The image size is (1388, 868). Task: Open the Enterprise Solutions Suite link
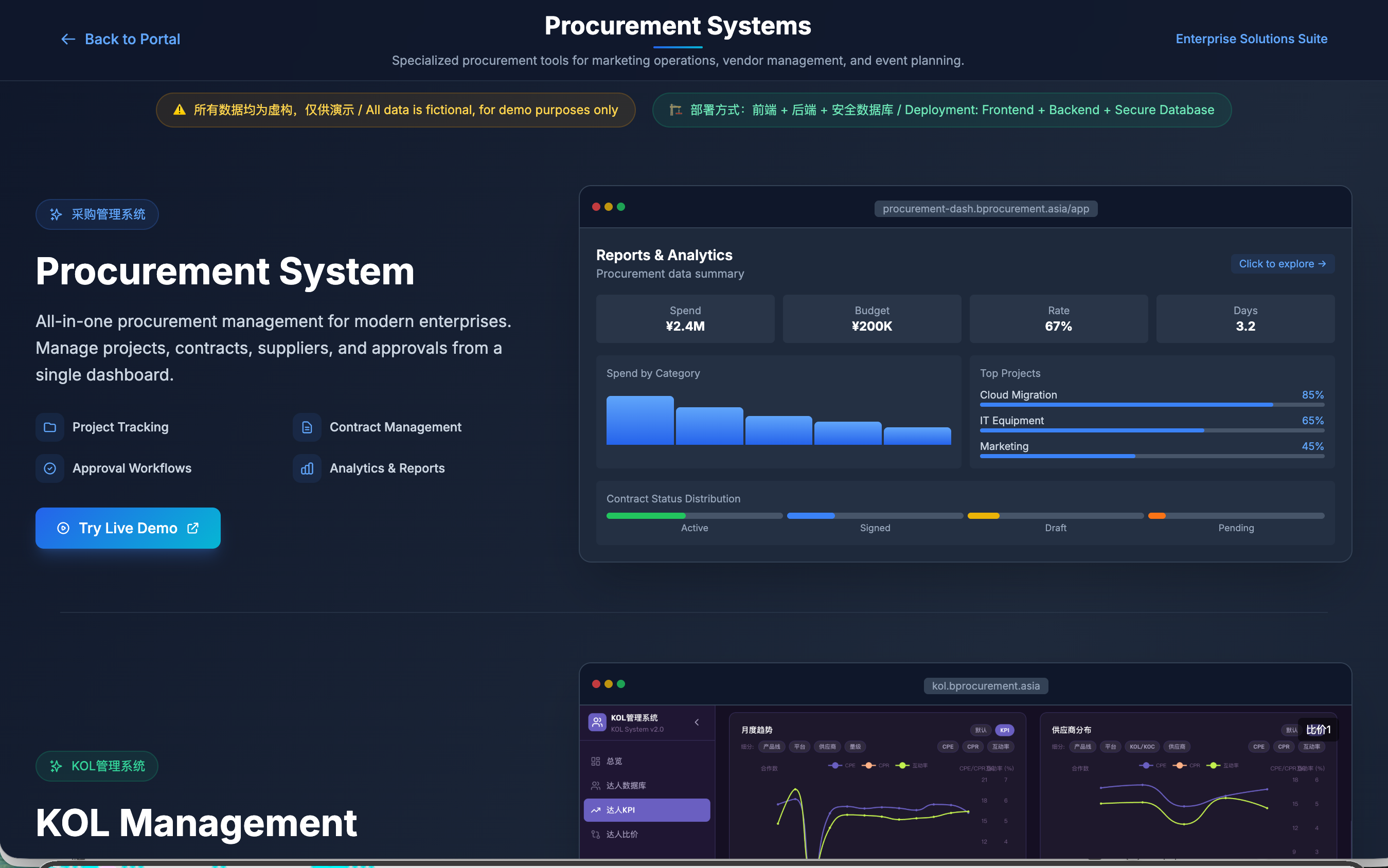(1251, 39)
